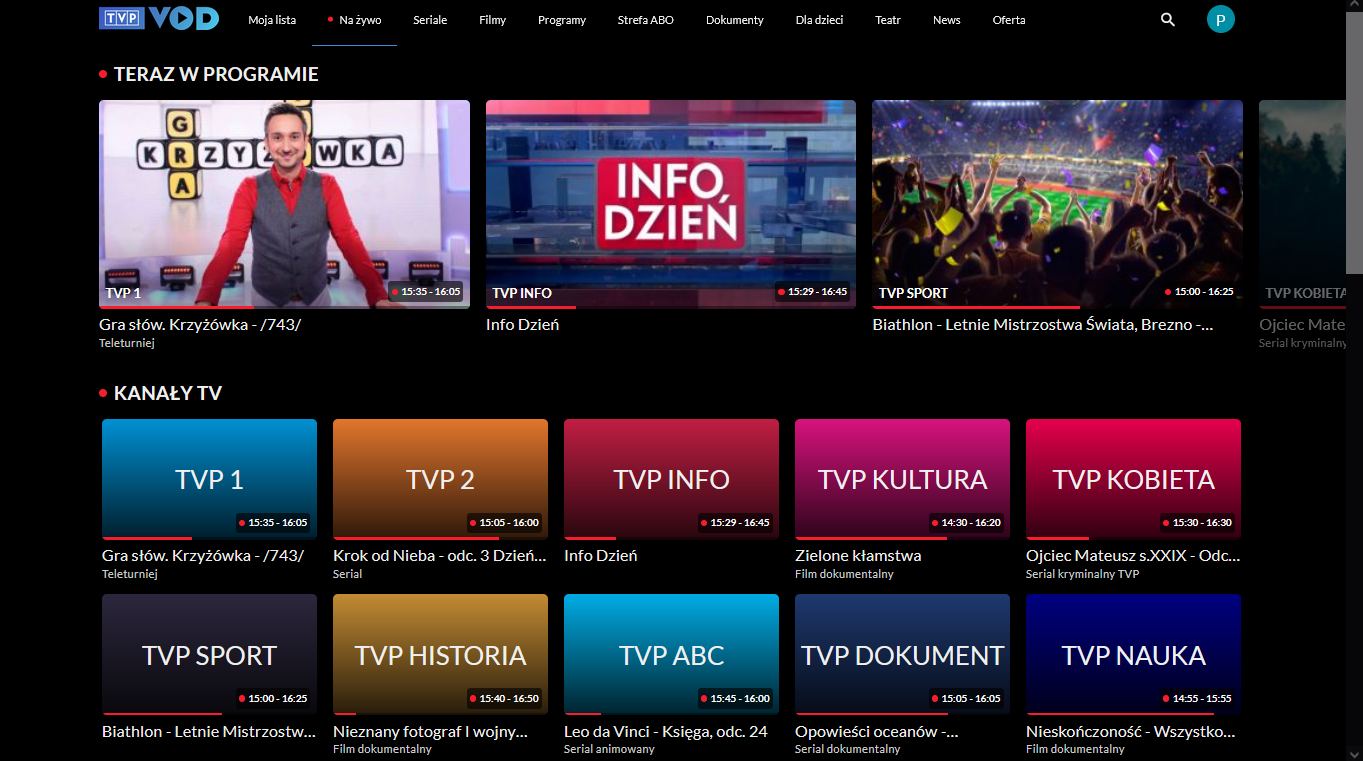This screenshot has height=761, width=1363.
Task: Open the Seriale section
Action: click(x=430, y=19)
